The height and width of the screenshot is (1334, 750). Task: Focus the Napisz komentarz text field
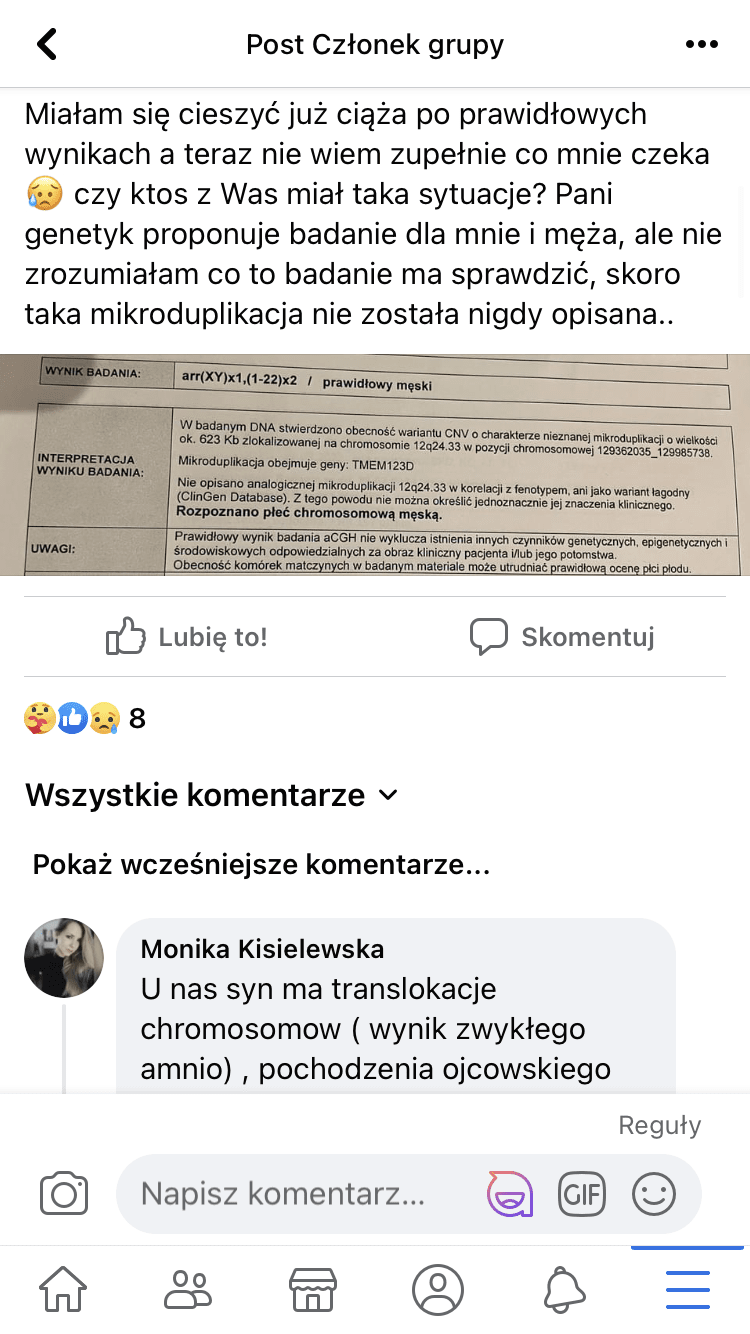[300, 1193]
